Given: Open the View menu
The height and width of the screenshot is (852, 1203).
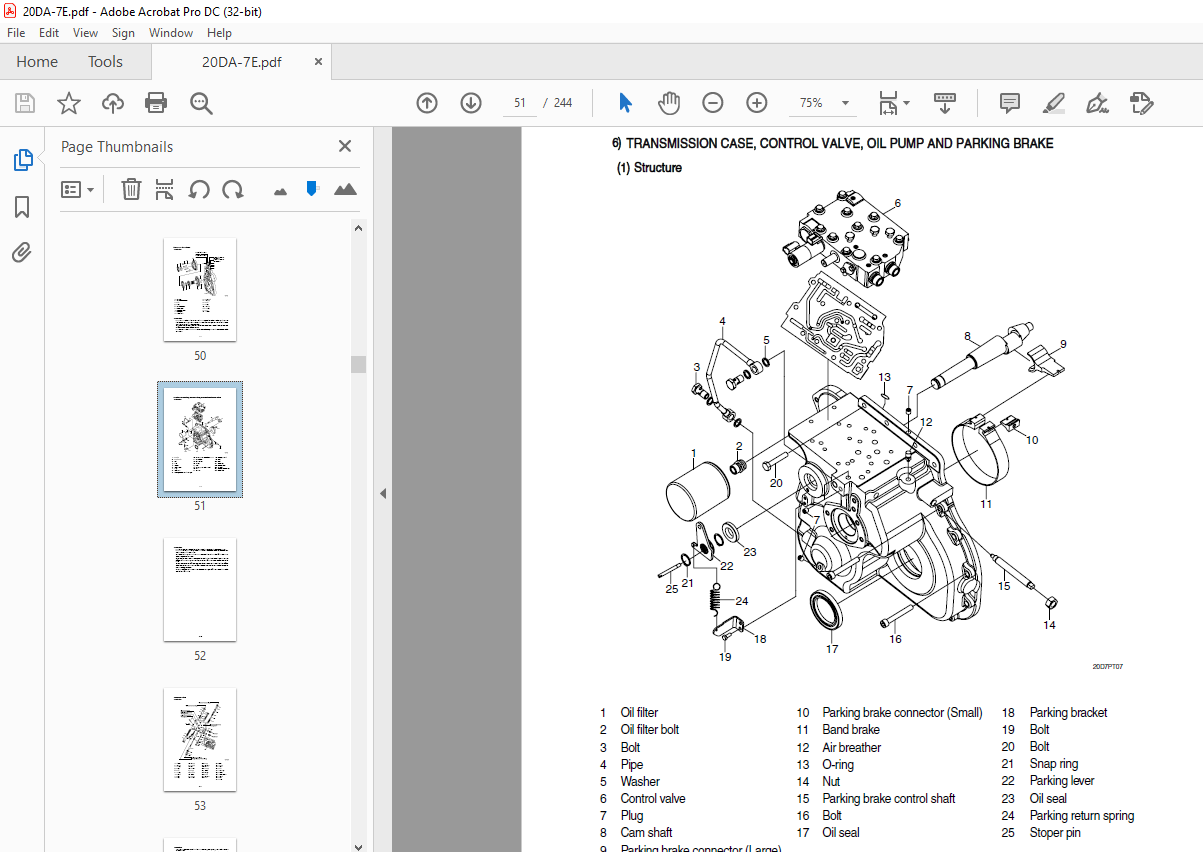Looking at the screenshot, I should pos(85,33).
